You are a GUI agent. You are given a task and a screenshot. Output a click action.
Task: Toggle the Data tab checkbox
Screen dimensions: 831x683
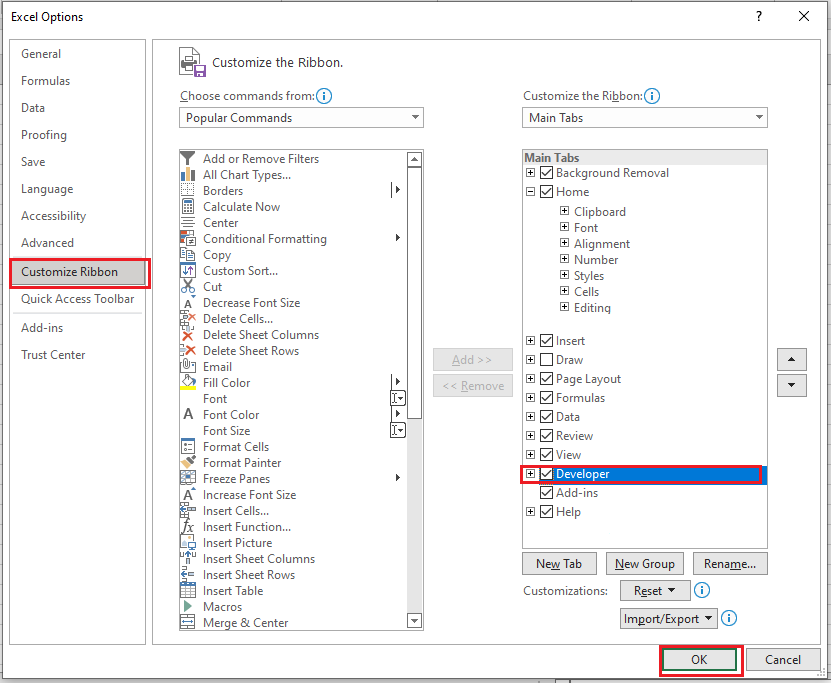click(x=546, y=416)
